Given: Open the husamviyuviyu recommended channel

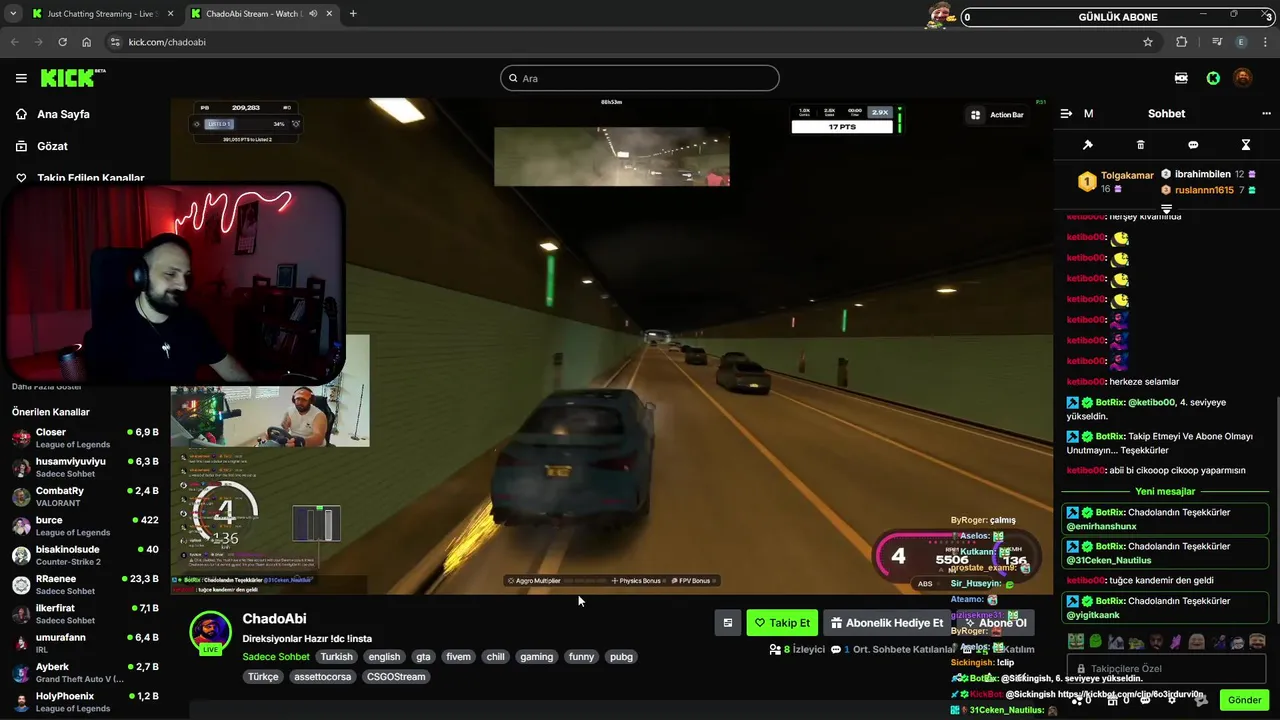Looking at the screenshot, I should pyautogui.click(x=85, y=467).
